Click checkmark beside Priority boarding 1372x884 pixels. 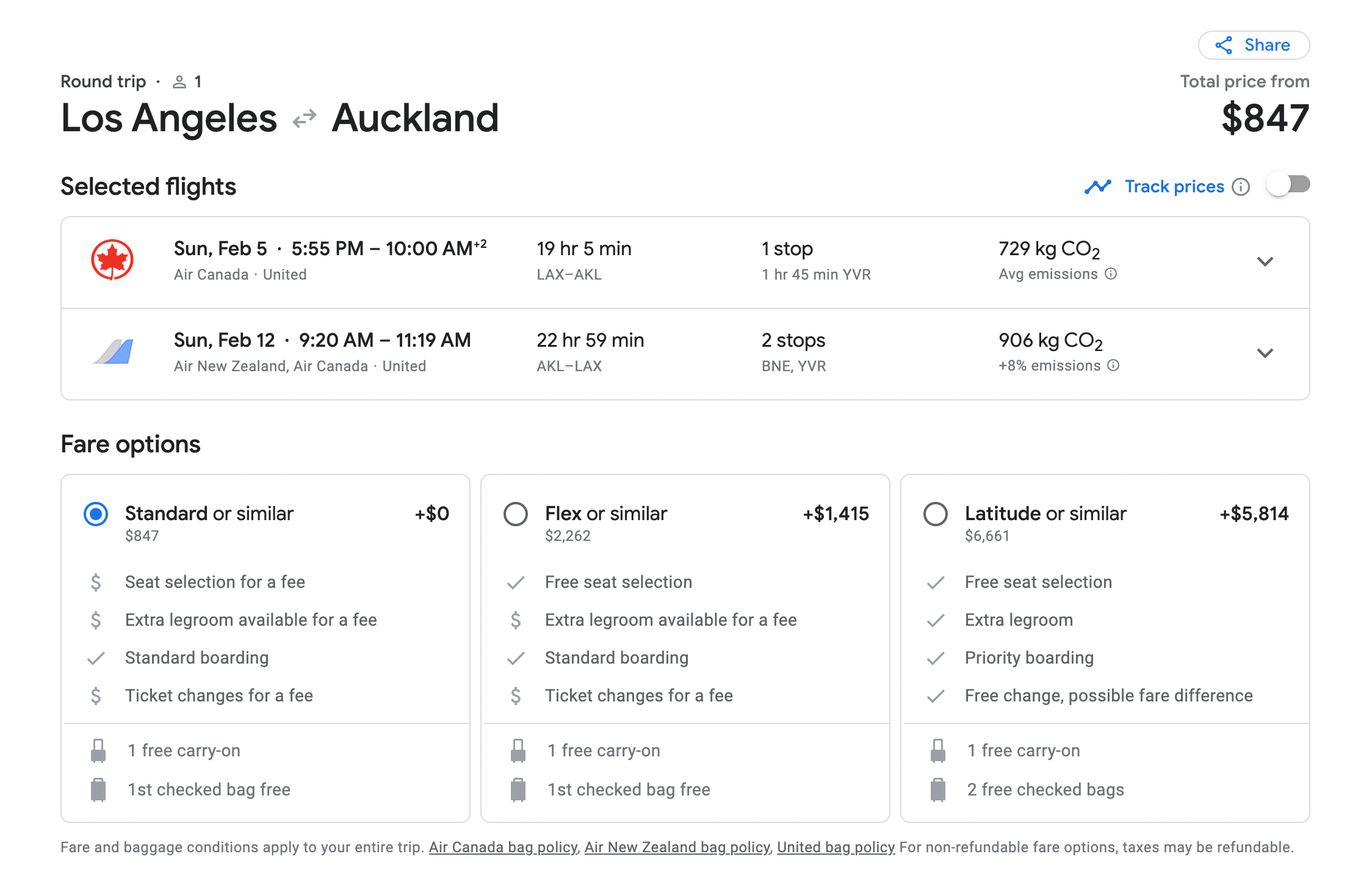936,658
